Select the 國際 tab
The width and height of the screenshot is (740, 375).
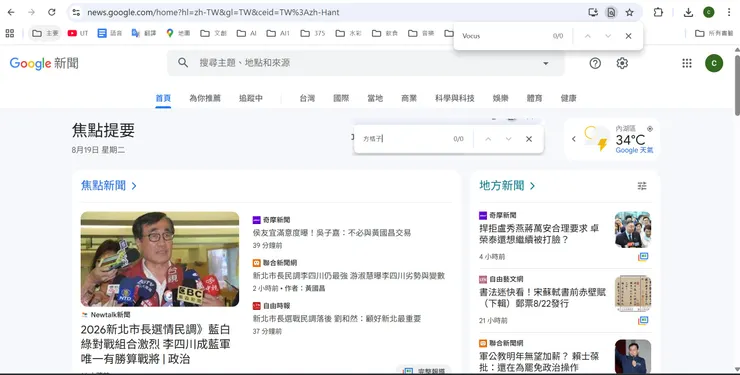tap(341, 98)
